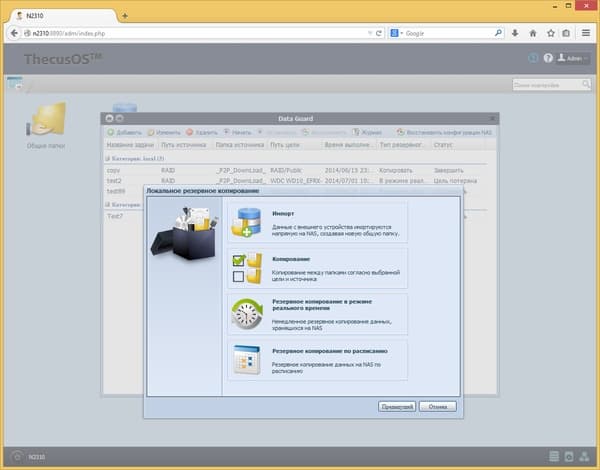Viewport: 600px width, 470px height.
Task: Open the Firefox downloads arrow icon
Action: coord(515,33)
